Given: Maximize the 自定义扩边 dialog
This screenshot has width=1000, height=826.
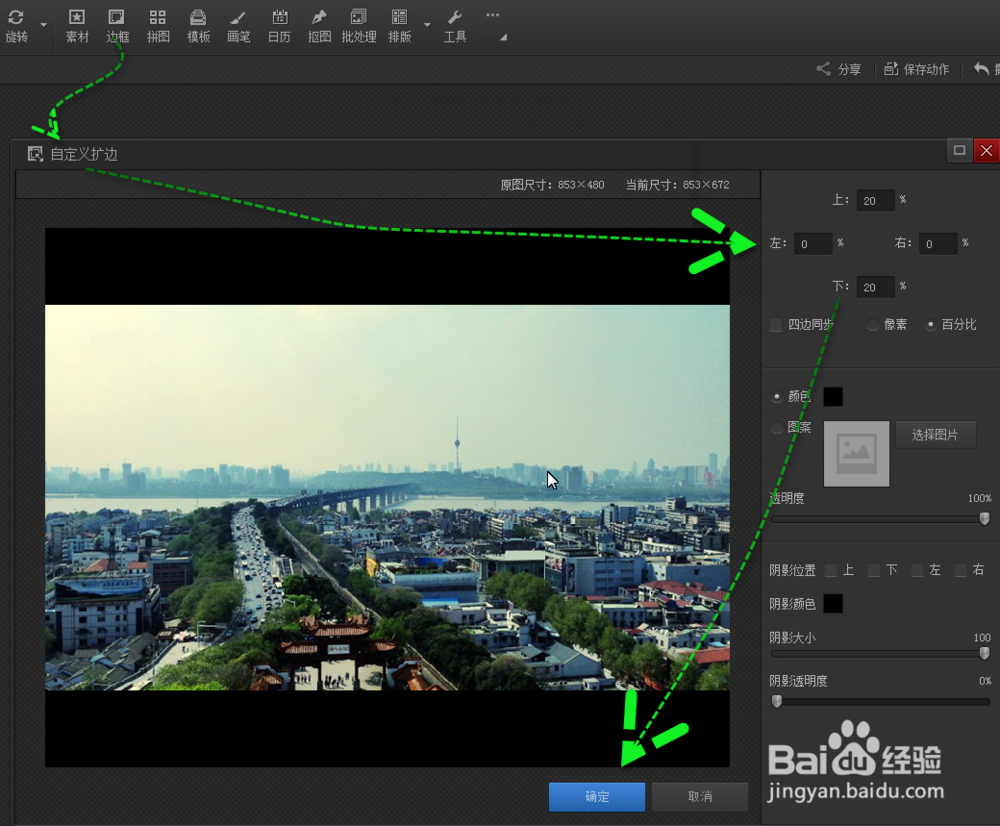Looking at the screenshot, I should coord(959,151).
